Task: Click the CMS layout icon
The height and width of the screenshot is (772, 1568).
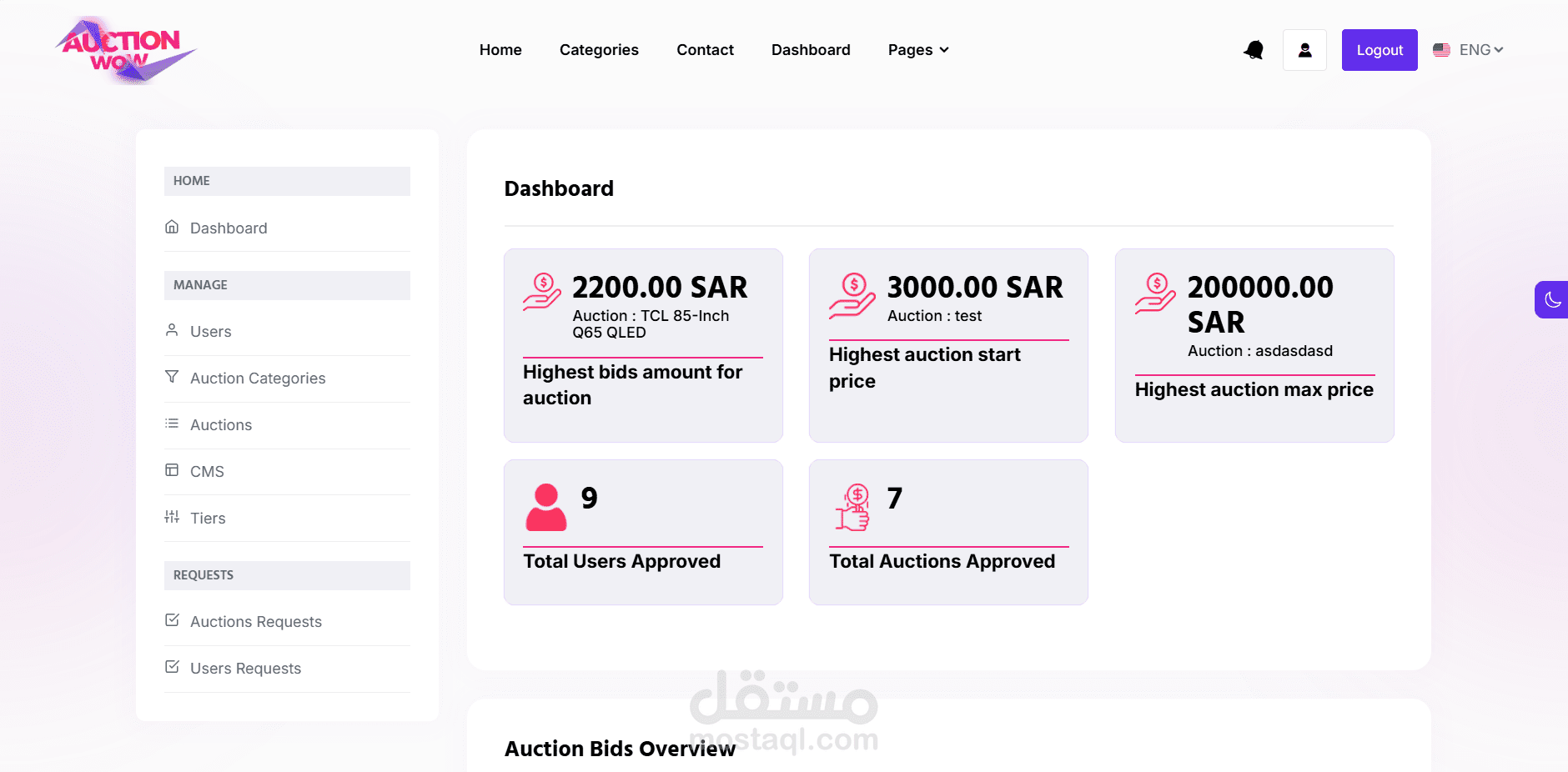Action: point(172,470)
